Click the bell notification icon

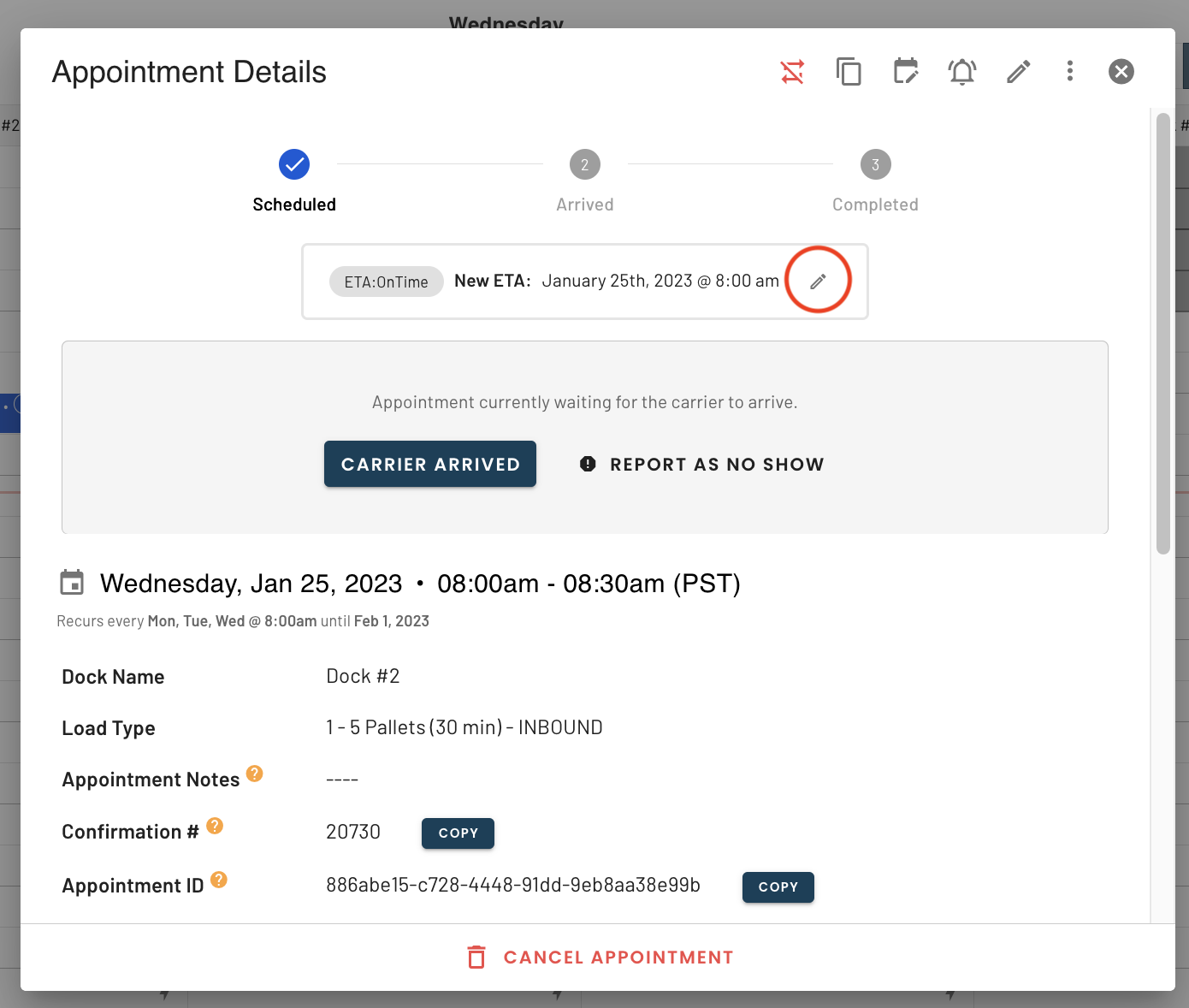962,71
